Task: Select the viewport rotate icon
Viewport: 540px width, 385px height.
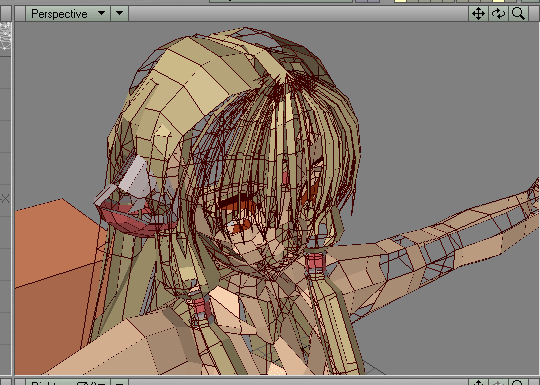Action: 498,14
